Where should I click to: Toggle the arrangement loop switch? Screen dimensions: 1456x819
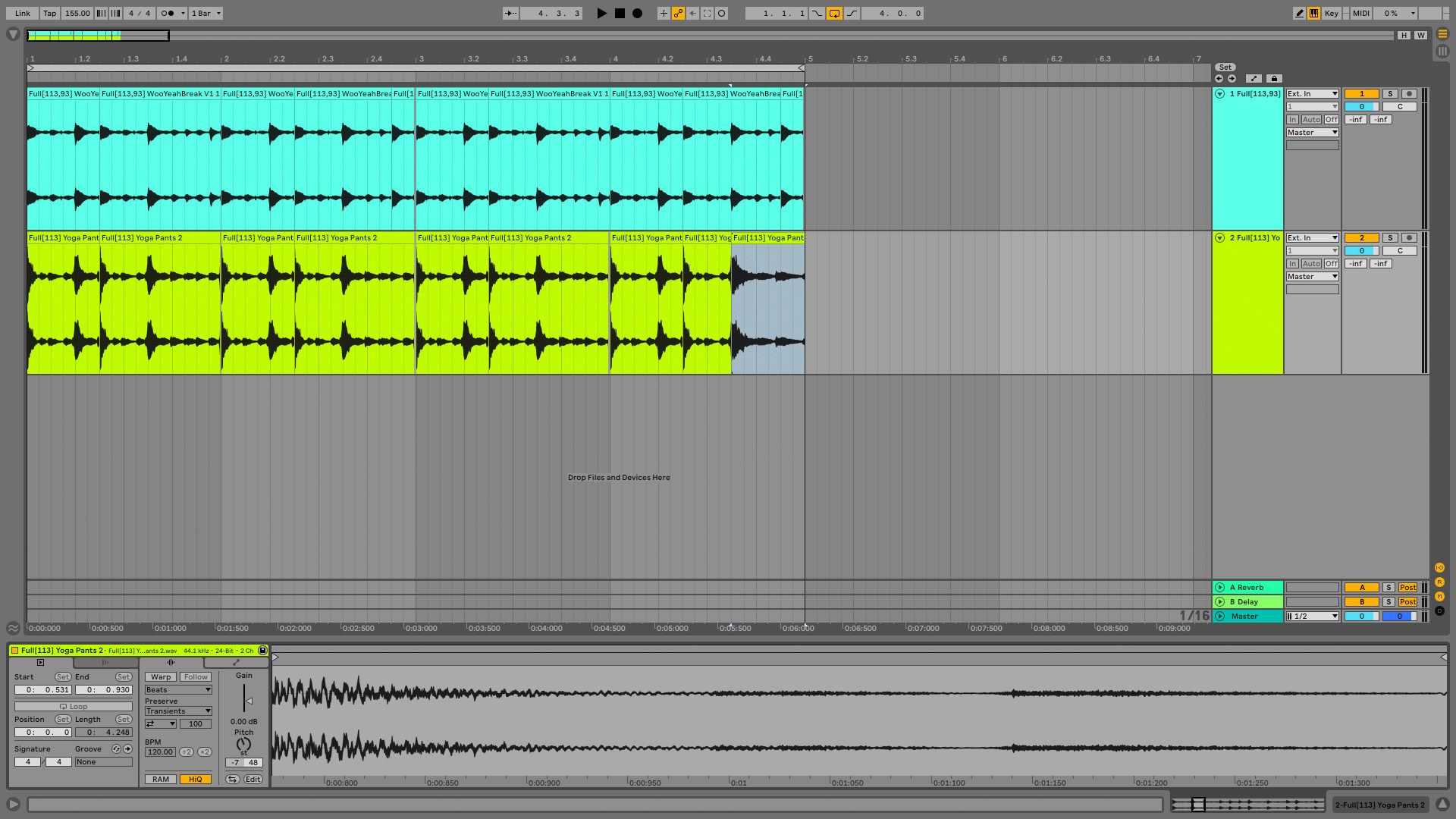point(834,13)
